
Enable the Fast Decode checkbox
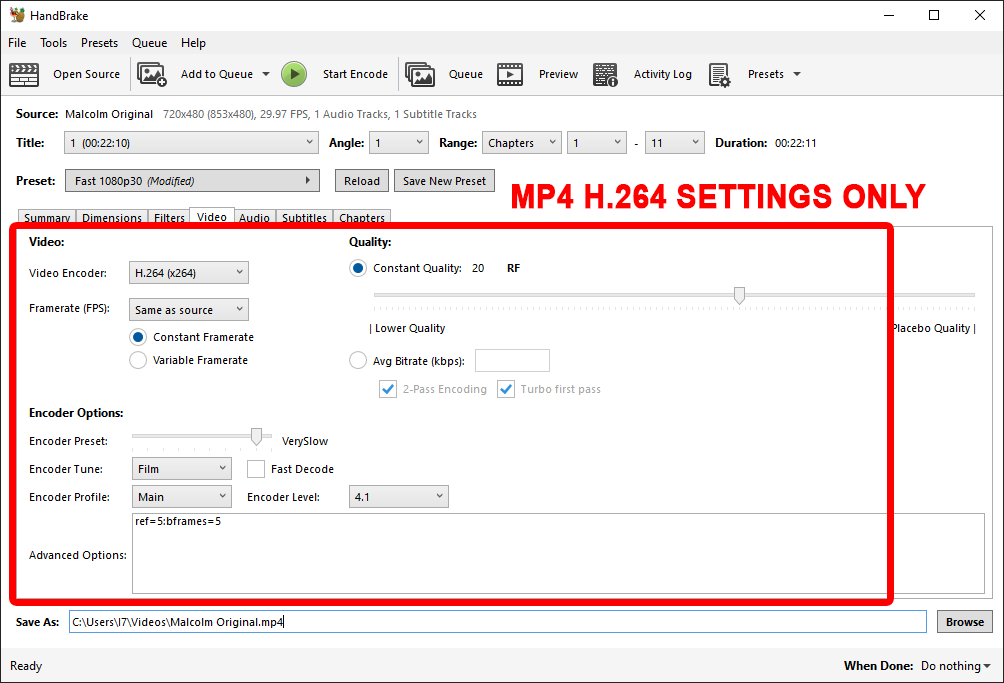point(256,469)
